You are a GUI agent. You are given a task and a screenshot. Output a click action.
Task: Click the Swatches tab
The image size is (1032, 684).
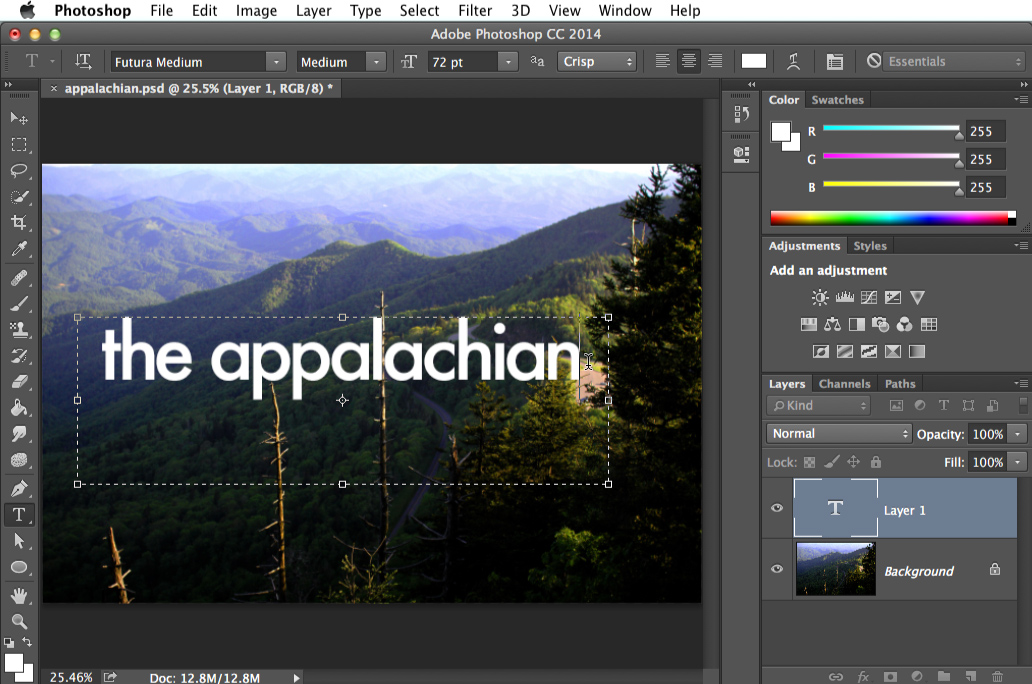coord(838,99)
